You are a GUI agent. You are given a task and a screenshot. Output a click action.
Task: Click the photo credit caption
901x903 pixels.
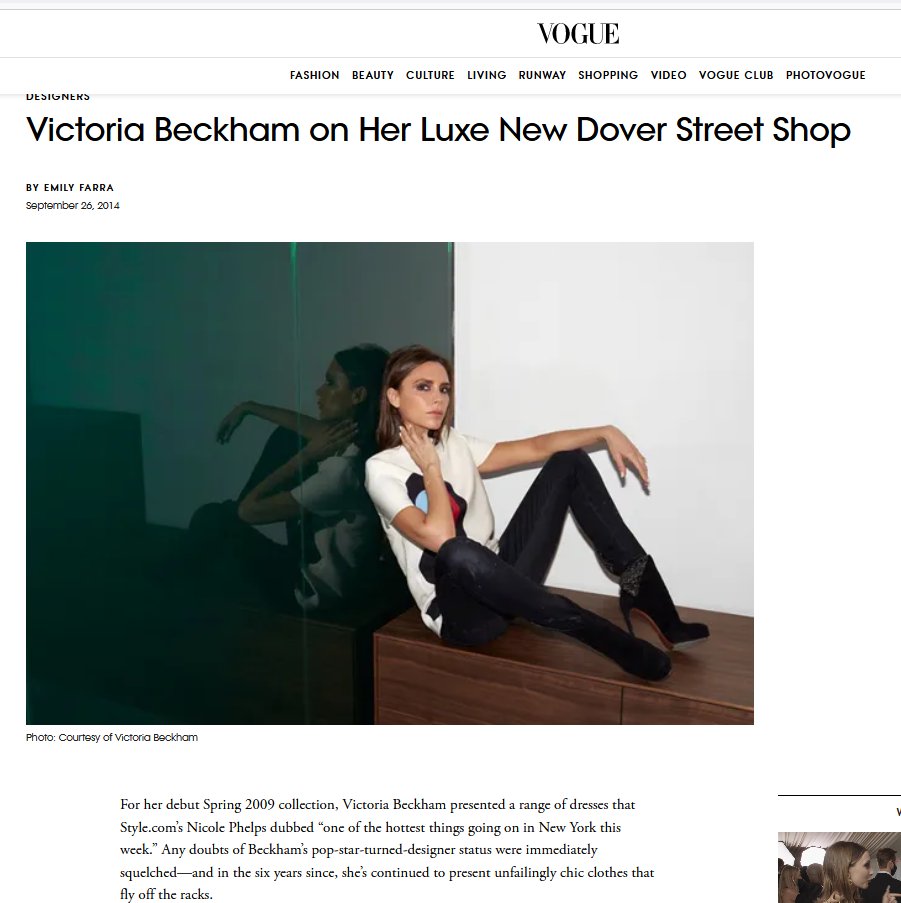(112, 737)
